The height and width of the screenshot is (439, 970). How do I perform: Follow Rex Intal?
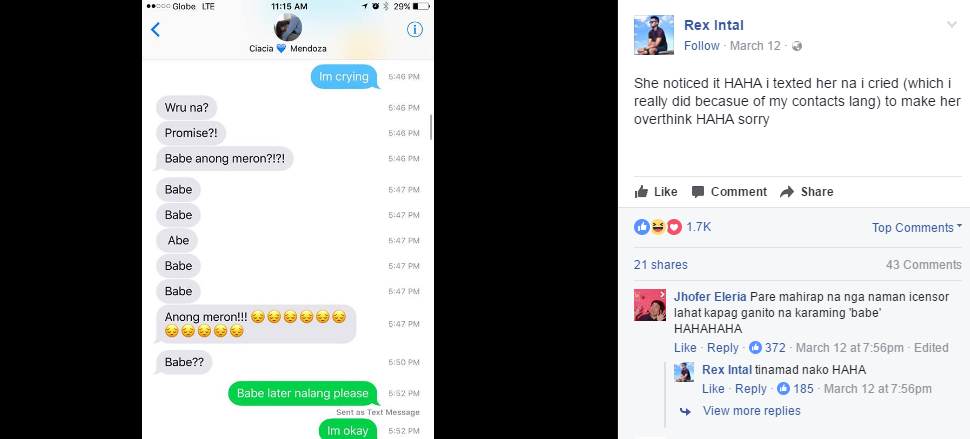coord(702,46)
